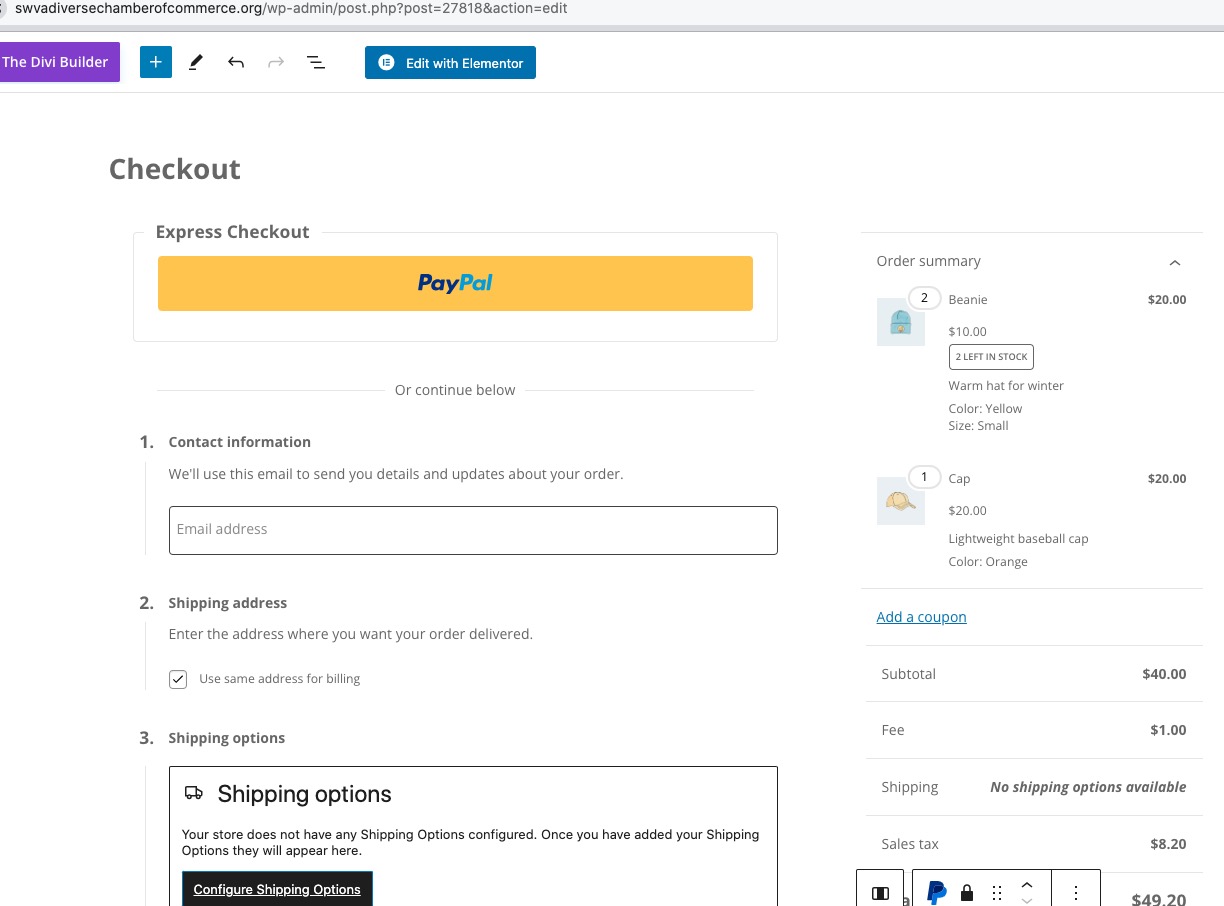The width and height of the screenshot is (1224, 906).
Task: Click the Sales tax $8.20 amount
Action: tap(1168, 844)
